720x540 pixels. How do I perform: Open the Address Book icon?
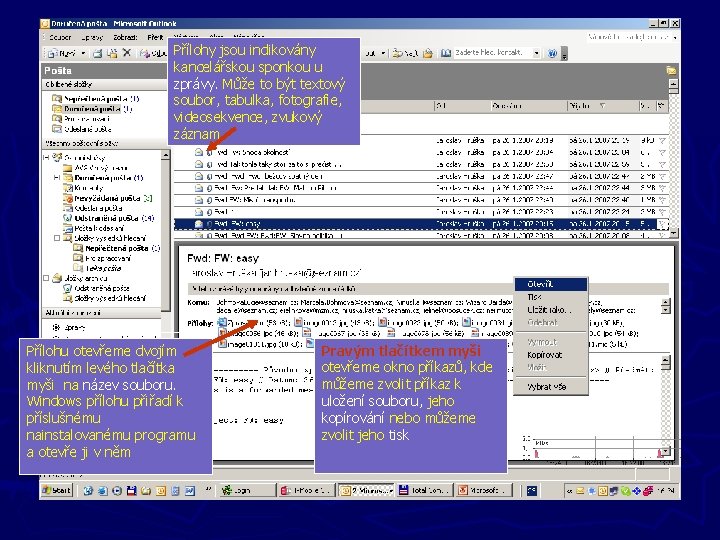click(445, 53)
